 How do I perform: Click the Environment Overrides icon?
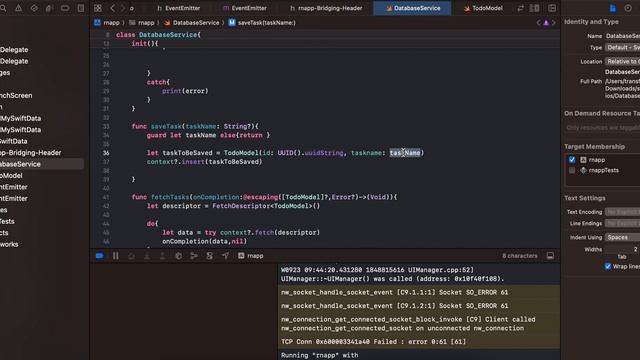click(x=209, y=256)
